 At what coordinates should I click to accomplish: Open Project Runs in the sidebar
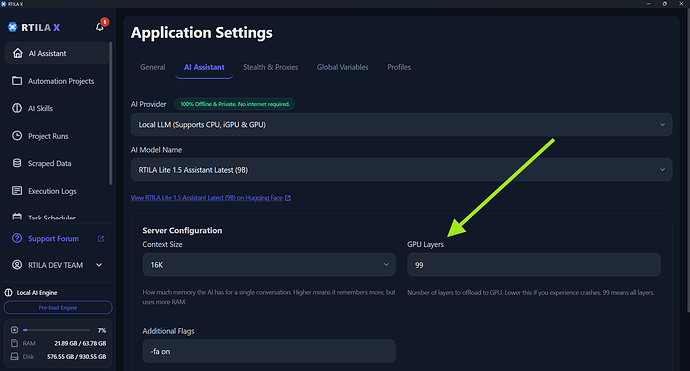point(57,136)
